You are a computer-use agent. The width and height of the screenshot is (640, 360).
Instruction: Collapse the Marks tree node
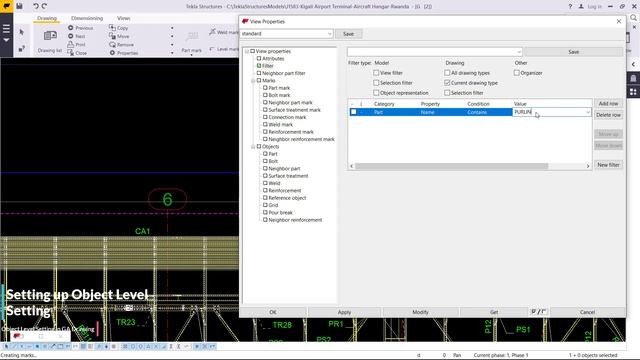[253, 81]
